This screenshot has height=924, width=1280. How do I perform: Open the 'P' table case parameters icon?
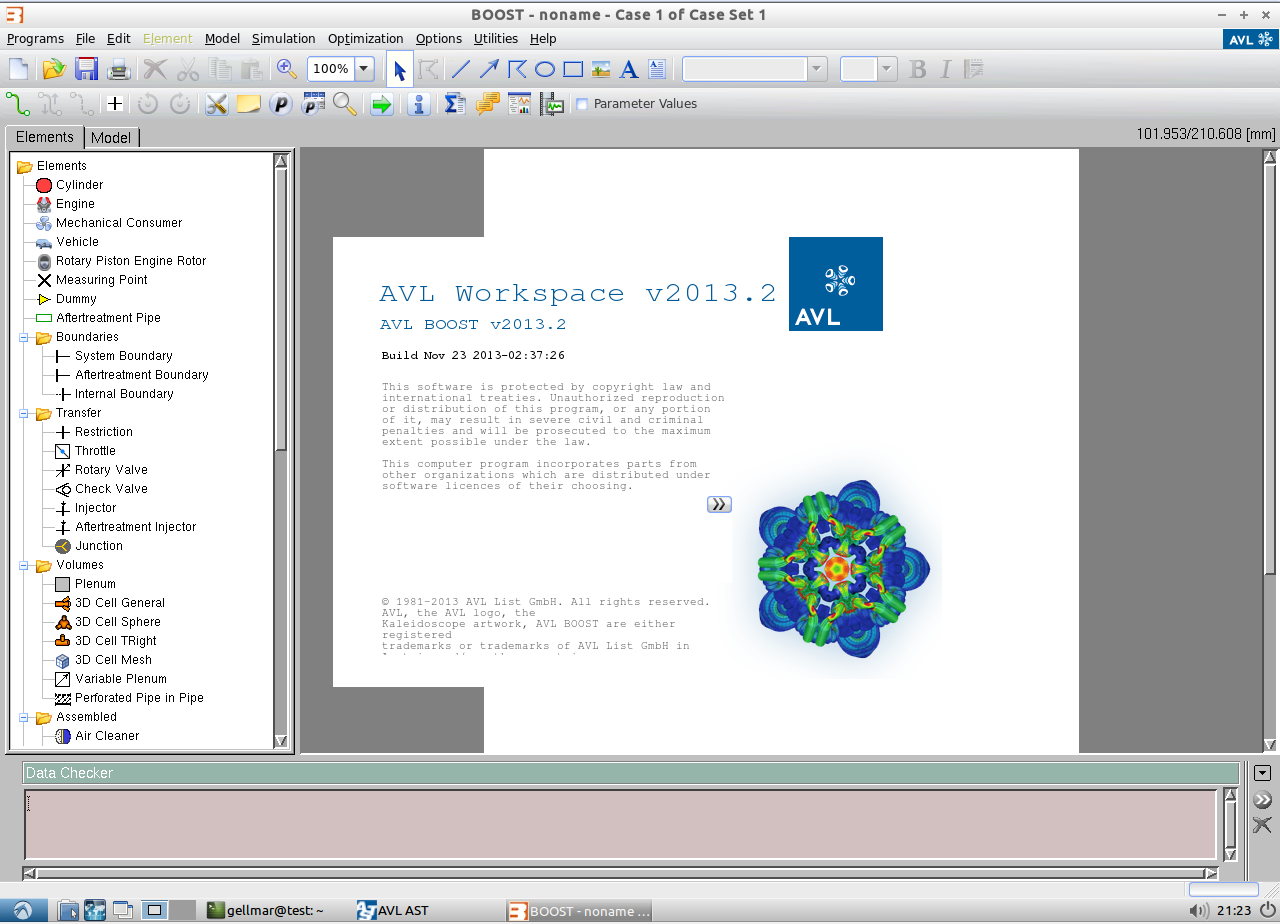(x=313, y=103)
